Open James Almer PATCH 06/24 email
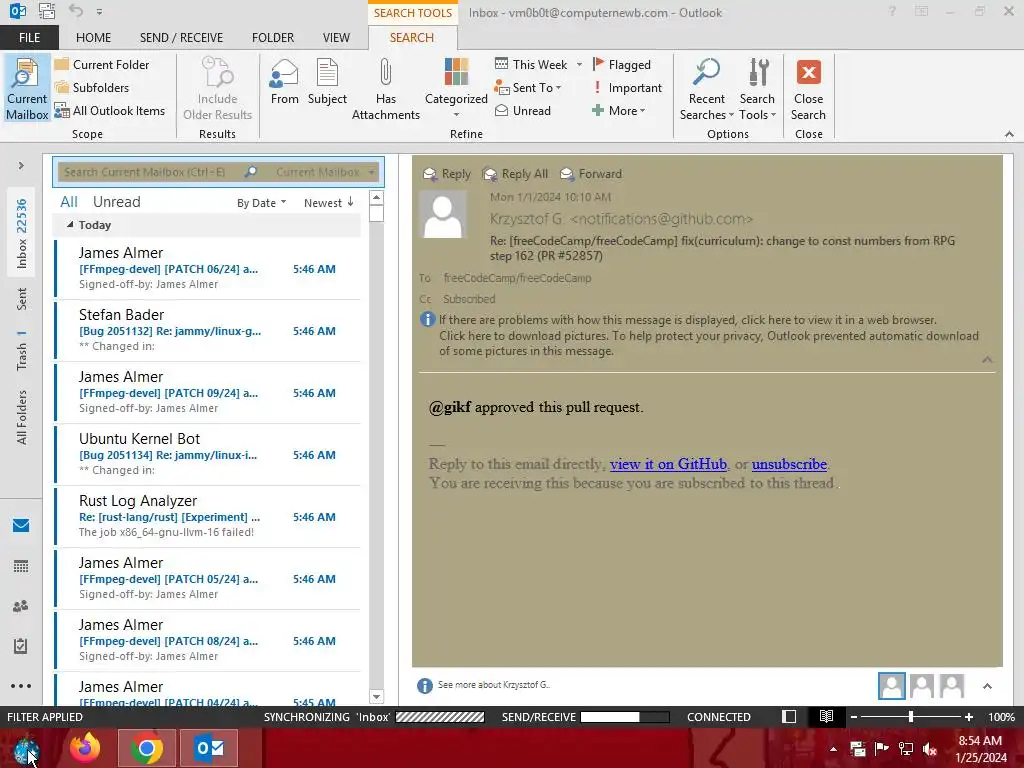The image size is (1024, 768). point(208,268)
